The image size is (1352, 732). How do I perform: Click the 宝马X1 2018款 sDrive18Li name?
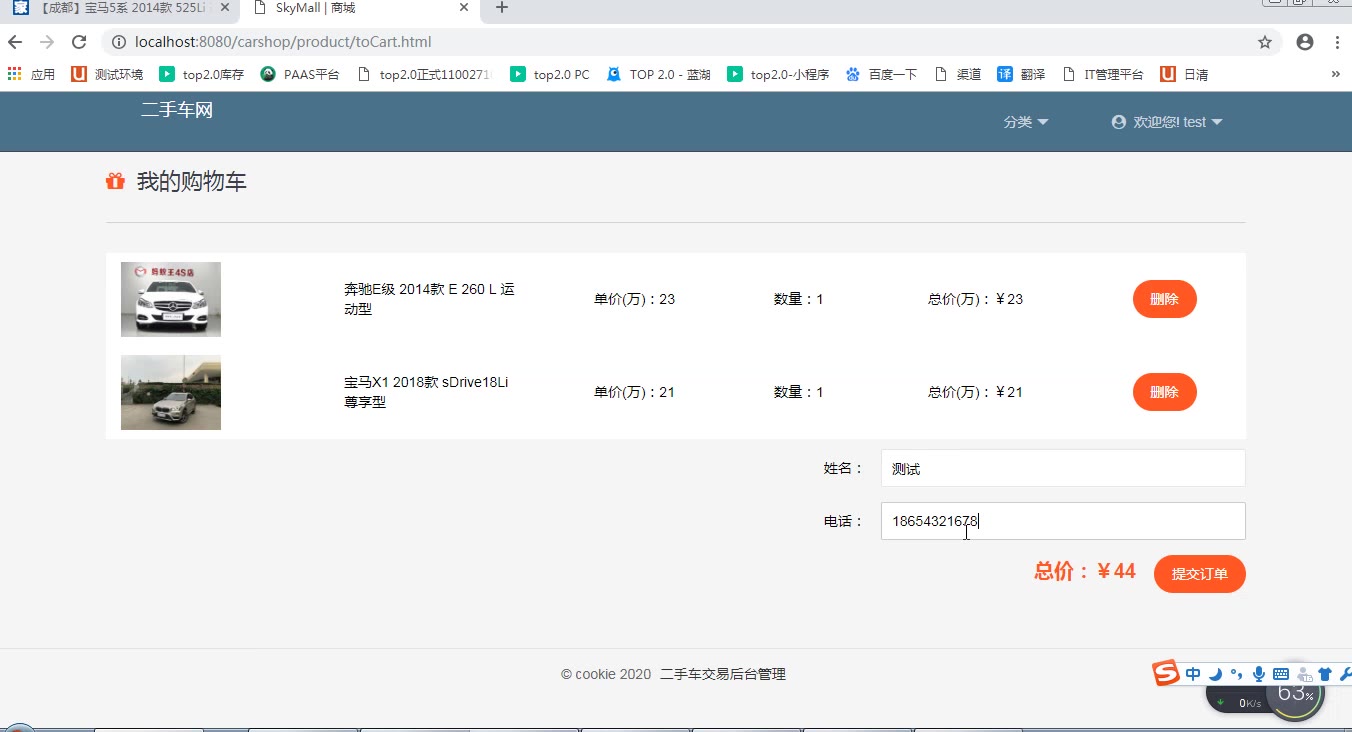click(427, 392)
